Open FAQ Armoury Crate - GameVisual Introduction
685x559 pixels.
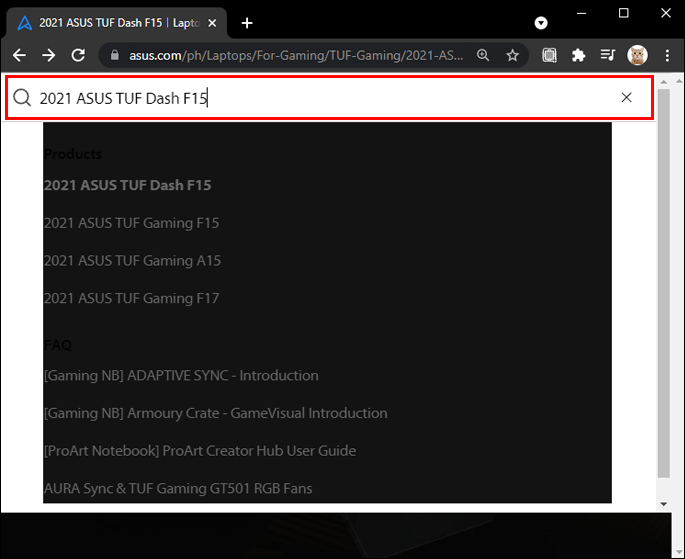pos(215,413)
